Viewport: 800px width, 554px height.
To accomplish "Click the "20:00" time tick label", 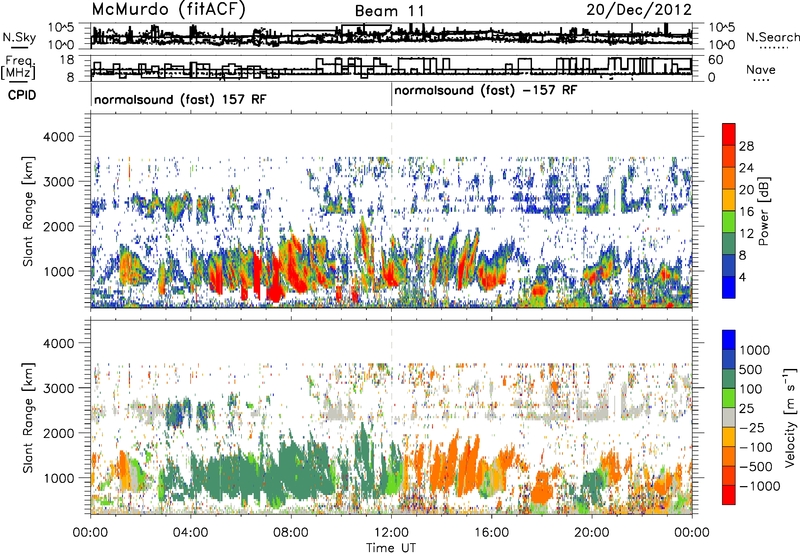I will pyautogui.click(x=592, y=533).
